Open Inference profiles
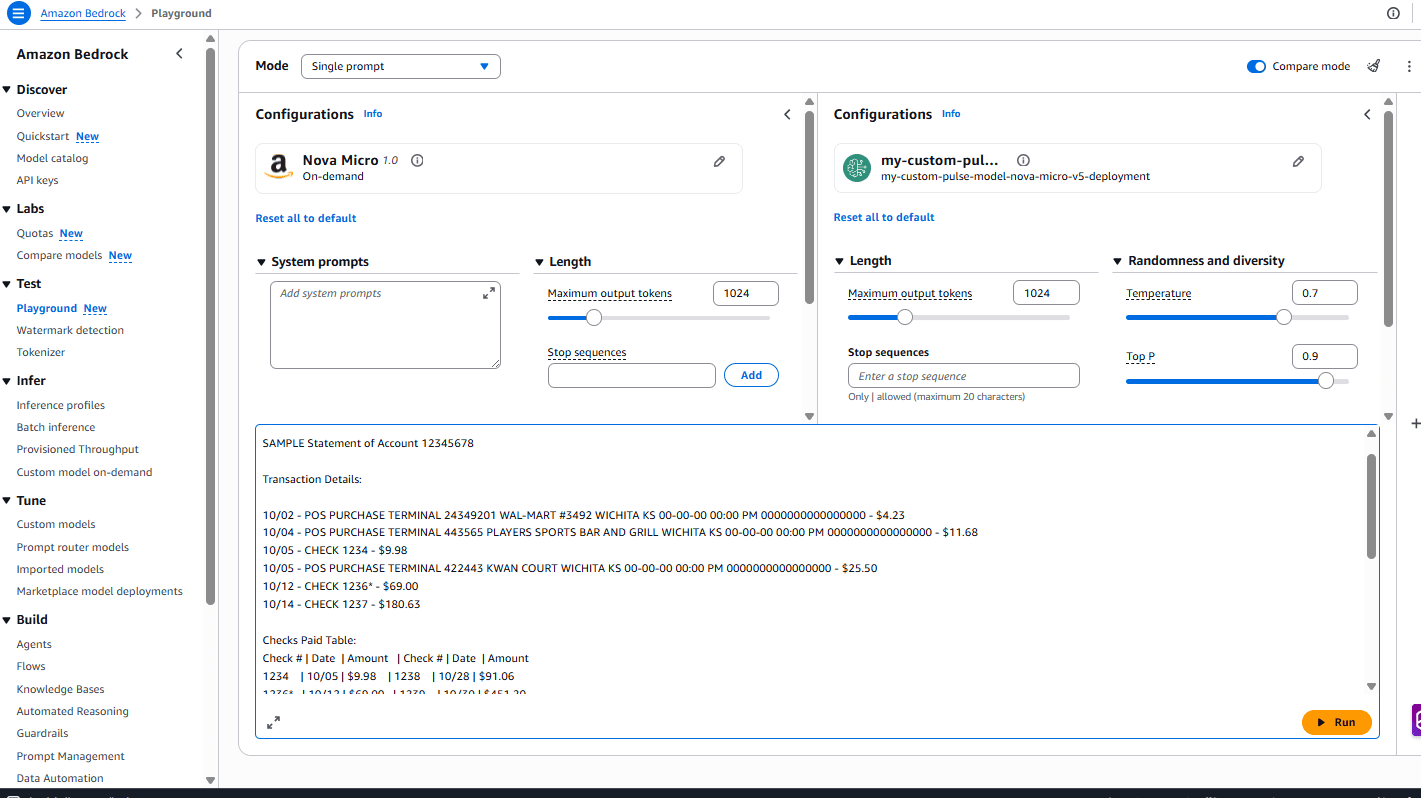 tap(60, 405)
